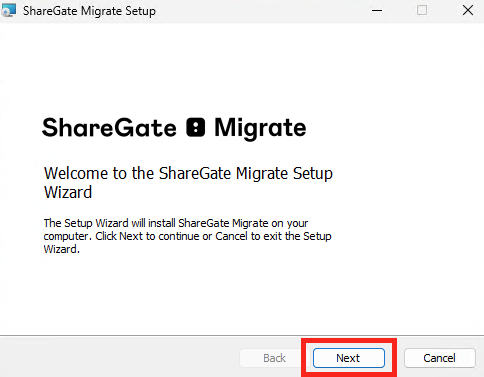Click Next to continue setup
Image resolution: width=484 pixels, height=377 pixels.
click(x=349, y=358)
